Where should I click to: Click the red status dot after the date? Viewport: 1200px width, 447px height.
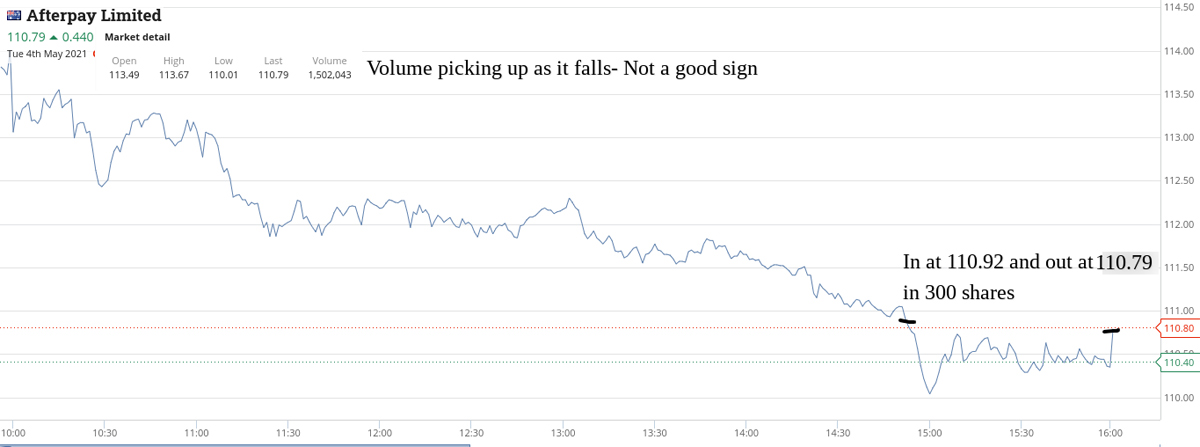pyautogui.click(x=94, y=54)
